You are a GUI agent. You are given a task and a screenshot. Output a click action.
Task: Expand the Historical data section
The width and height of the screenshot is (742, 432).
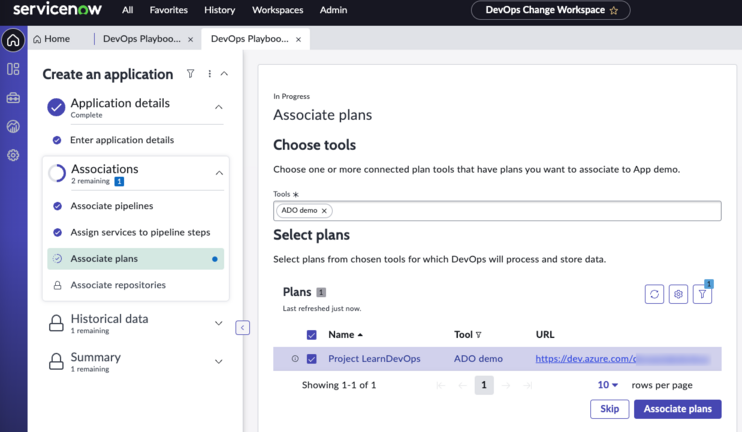pos(219,323)
